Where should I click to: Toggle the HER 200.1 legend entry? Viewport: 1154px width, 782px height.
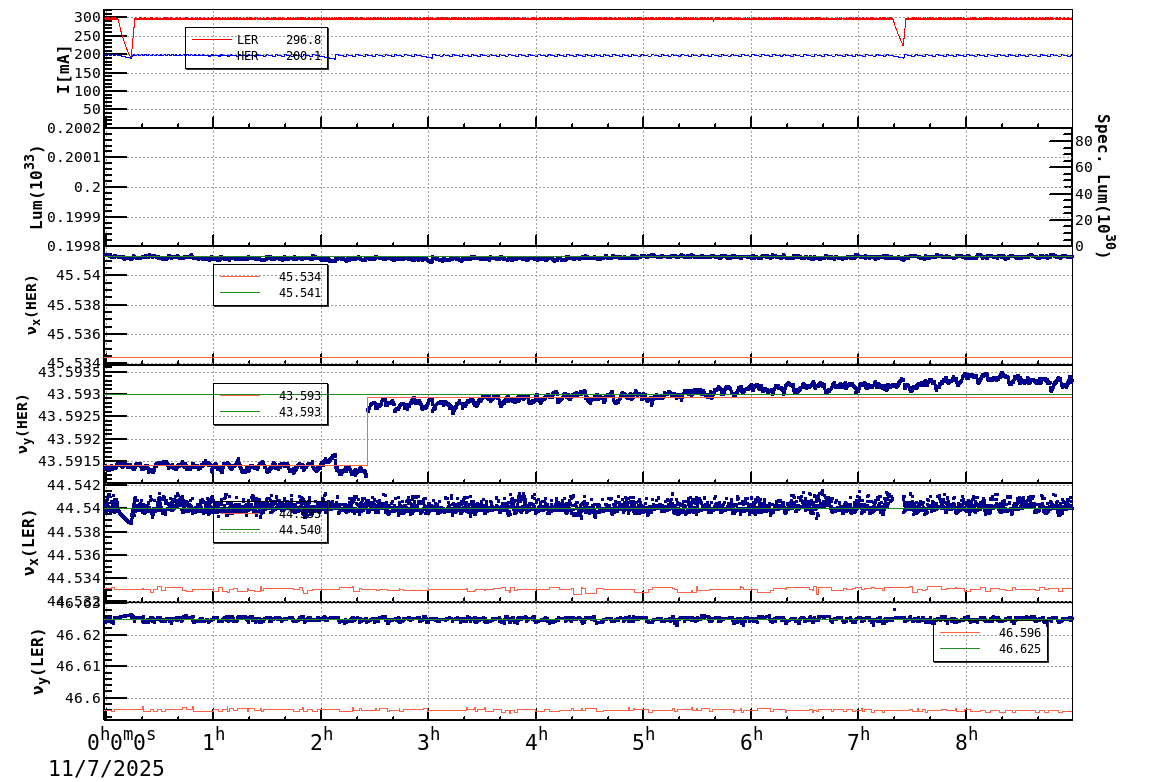[x=280, y=56]
